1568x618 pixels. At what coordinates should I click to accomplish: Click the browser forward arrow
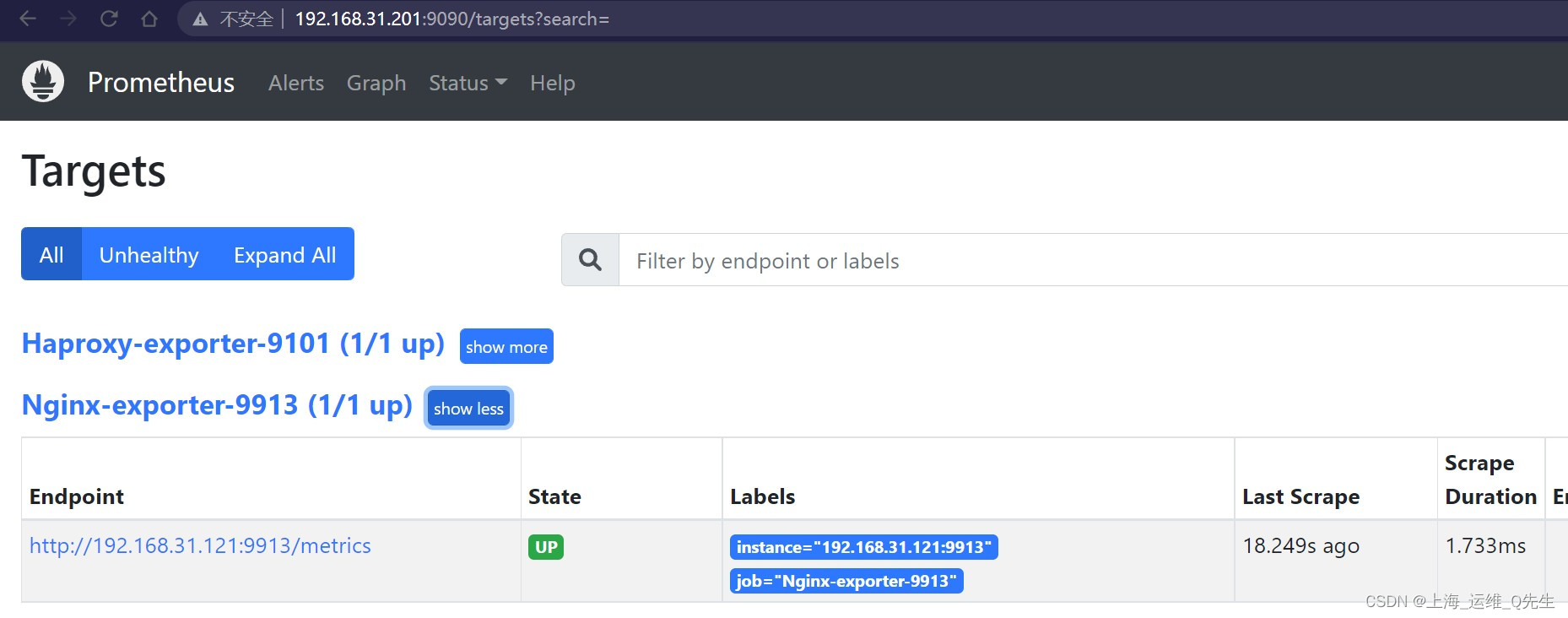click(x=68, y=19)
